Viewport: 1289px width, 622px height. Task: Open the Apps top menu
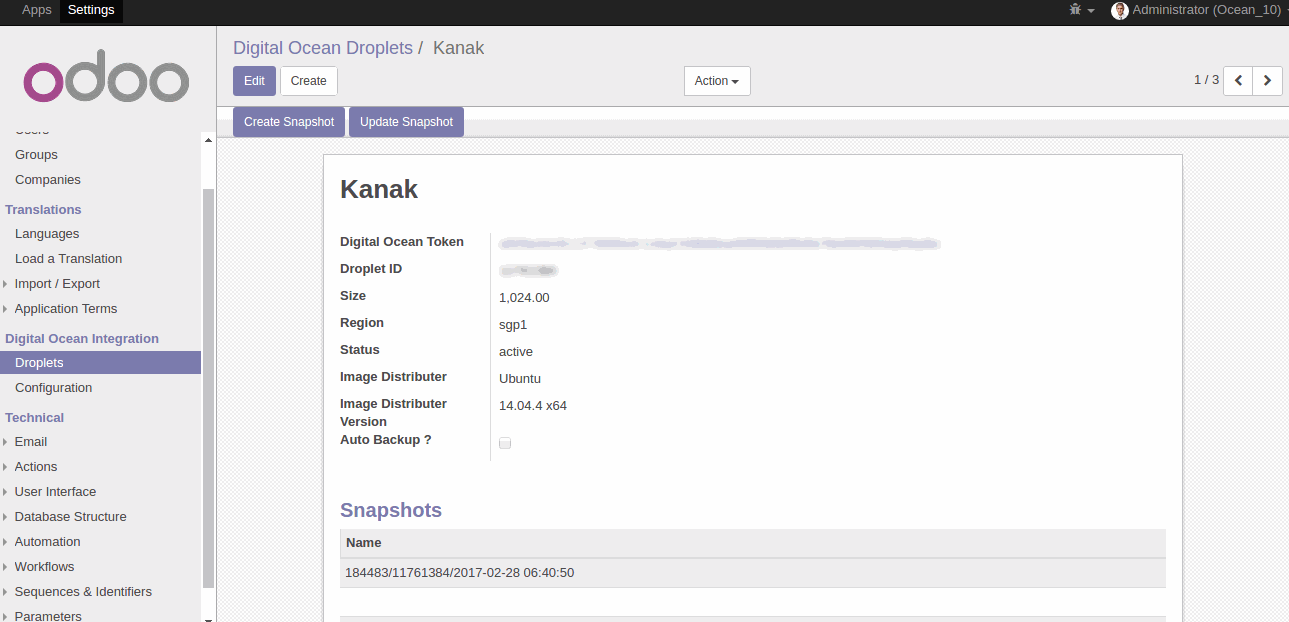pyautogui.click(x=37, y=10)
